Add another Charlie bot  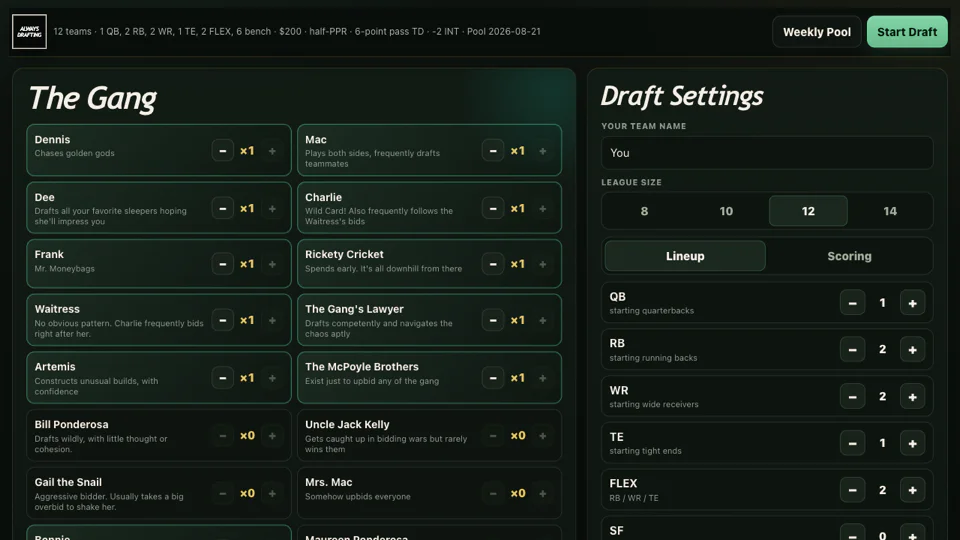(x=542, y=209)
